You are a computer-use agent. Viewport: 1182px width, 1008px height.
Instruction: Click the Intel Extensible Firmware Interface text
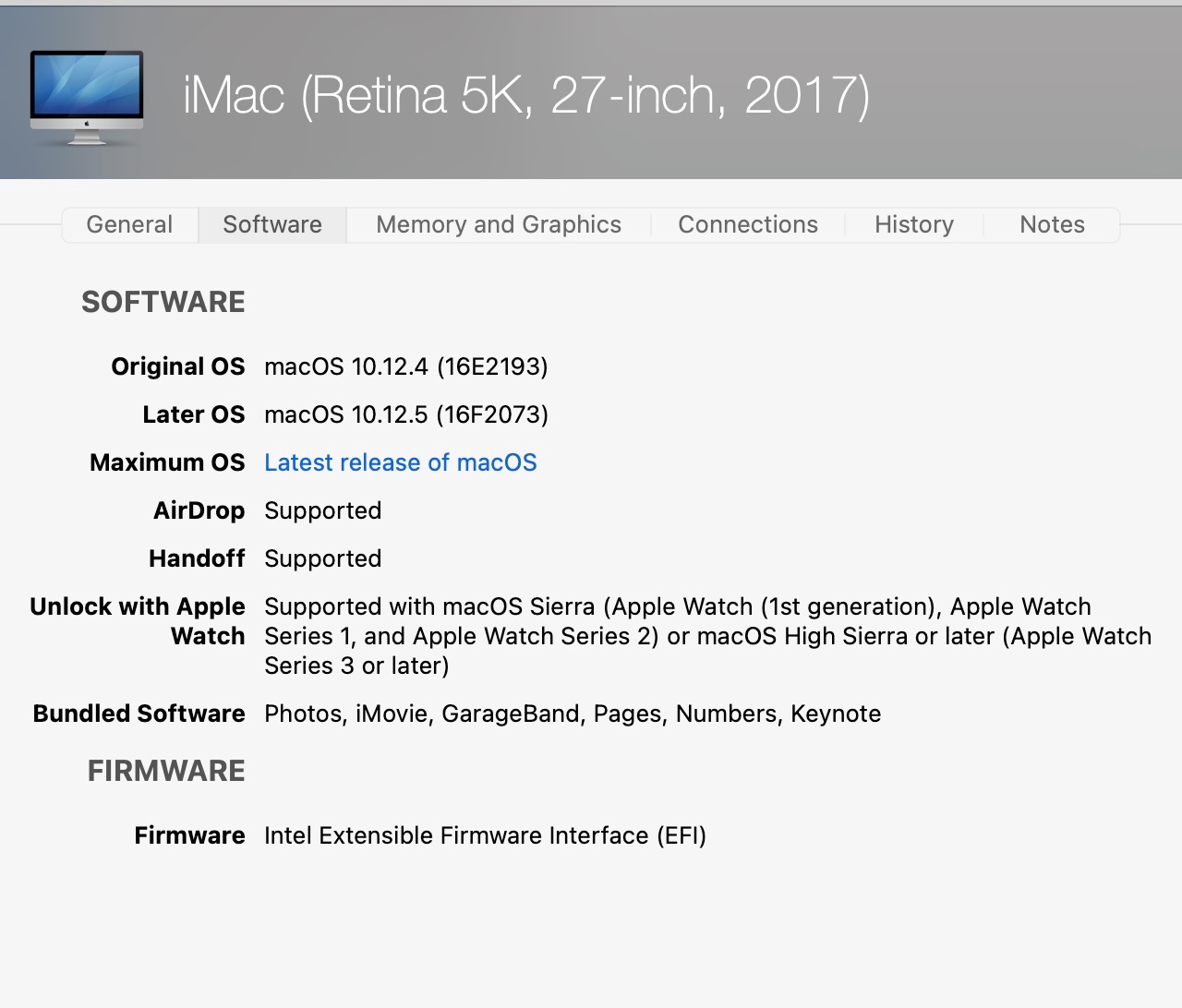click(x=485, y=835)
